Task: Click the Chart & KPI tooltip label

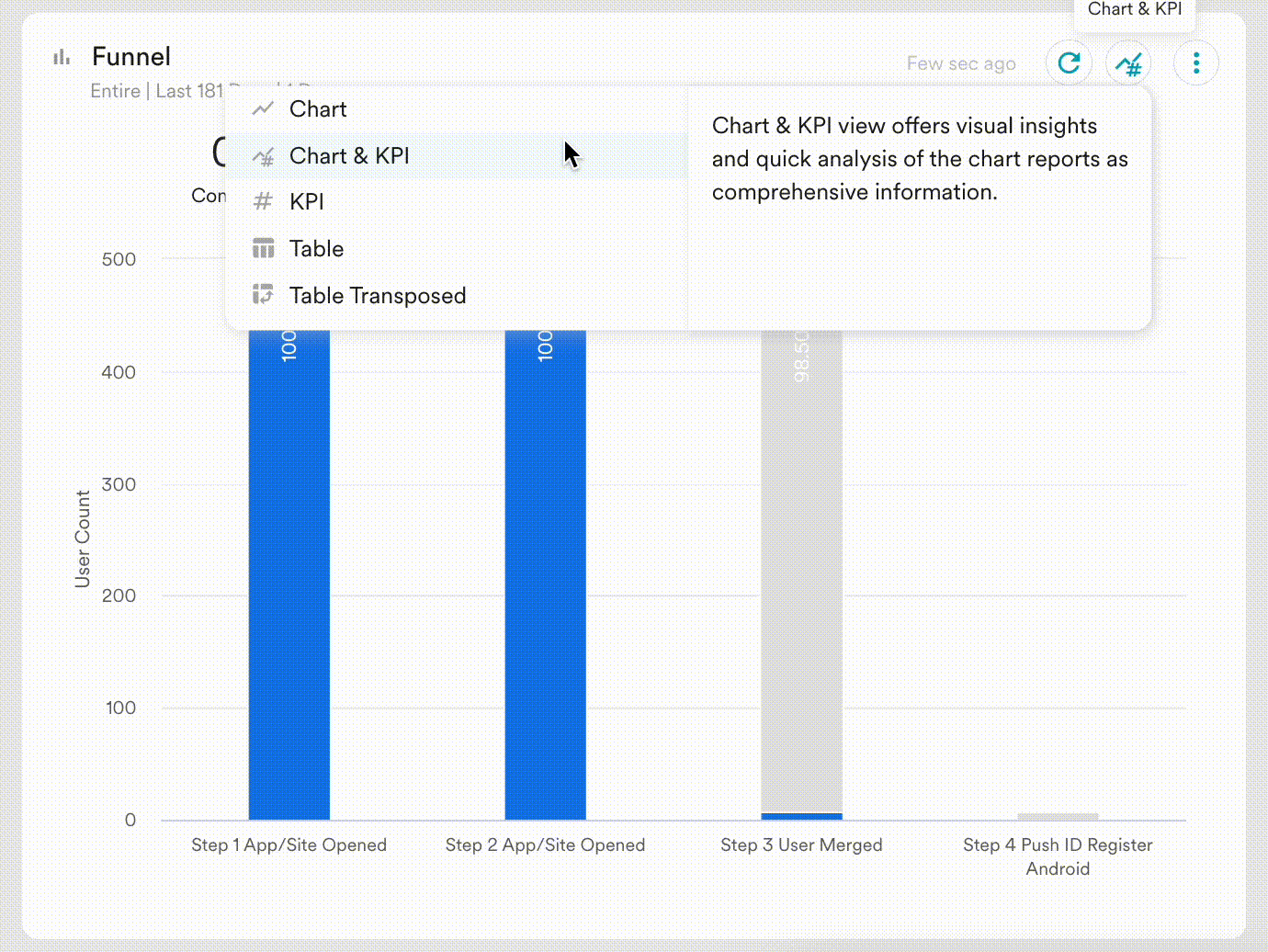Action: [1135, 9]
